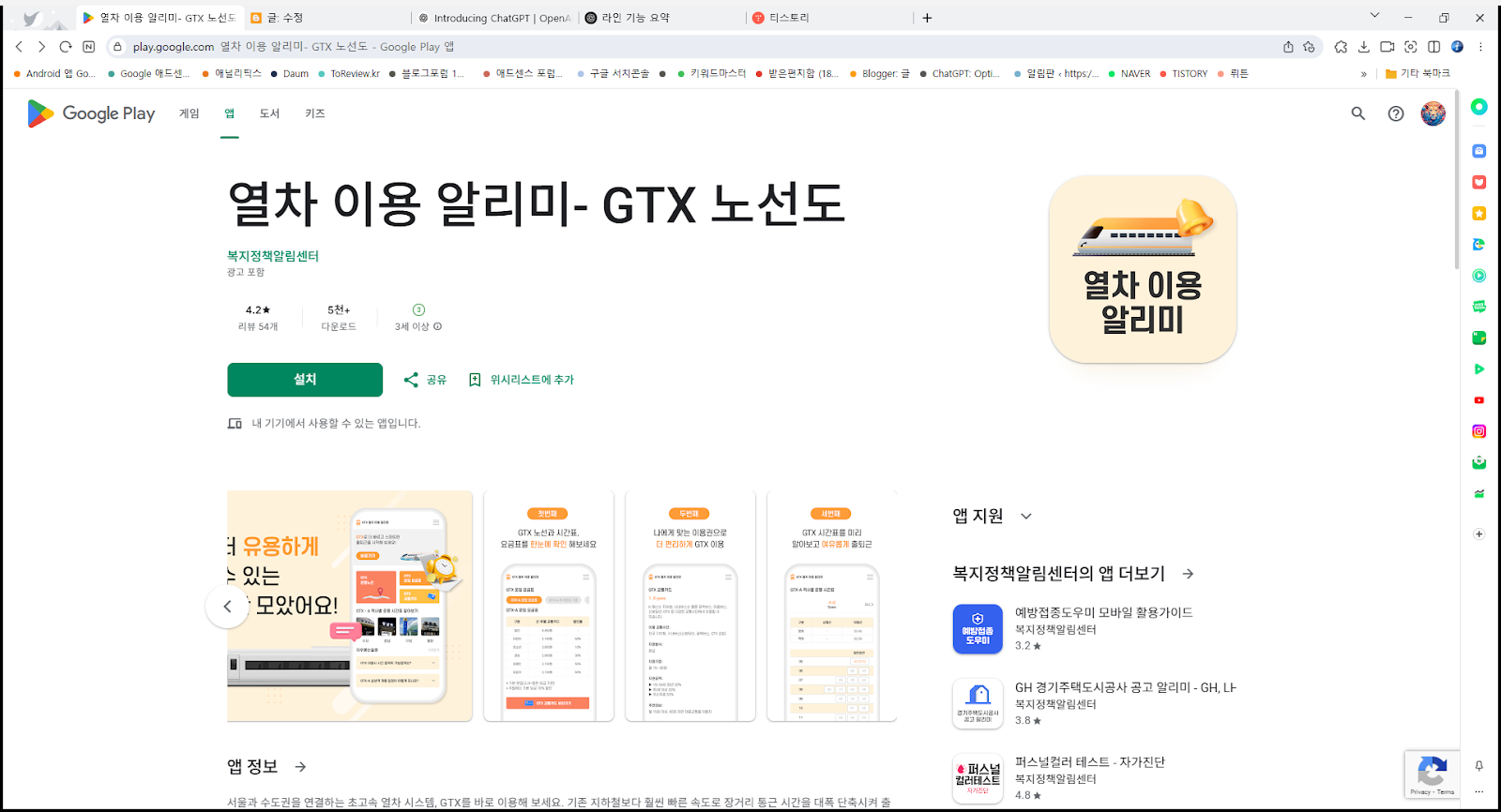Click the 열차 이용 알리미 app icon
This screenshot has height=812, width=1501.
pyautogui.click(x=1143, y=269)
